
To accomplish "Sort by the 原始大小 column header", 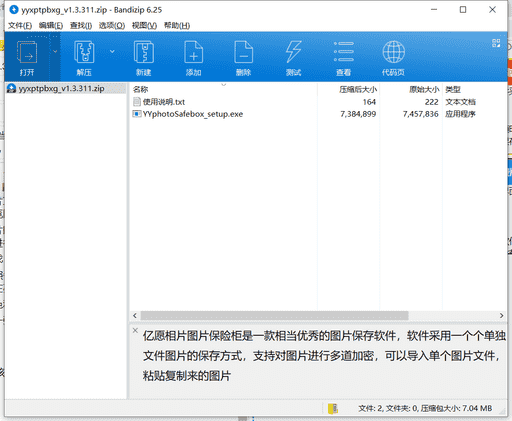I will [x=424, y=89].
